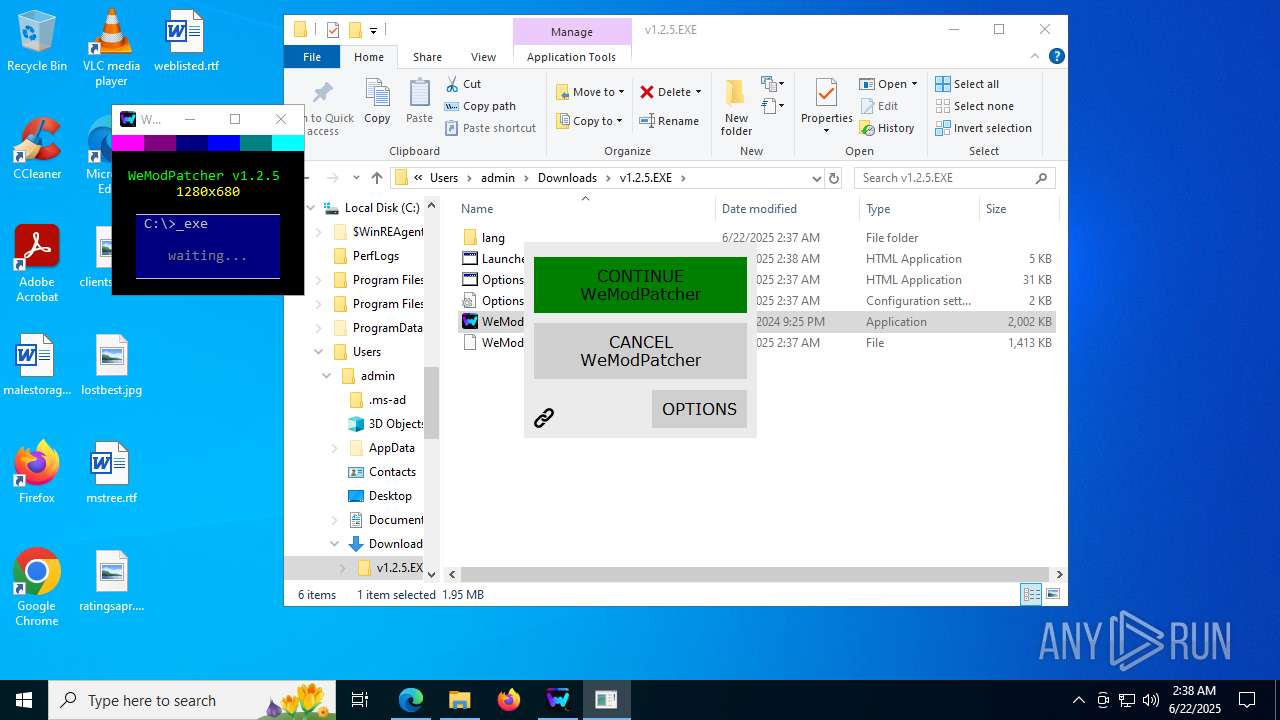Viewport: 1280px width, 720px height.
Task: Collapse the Users tree node
Action: 320,352
